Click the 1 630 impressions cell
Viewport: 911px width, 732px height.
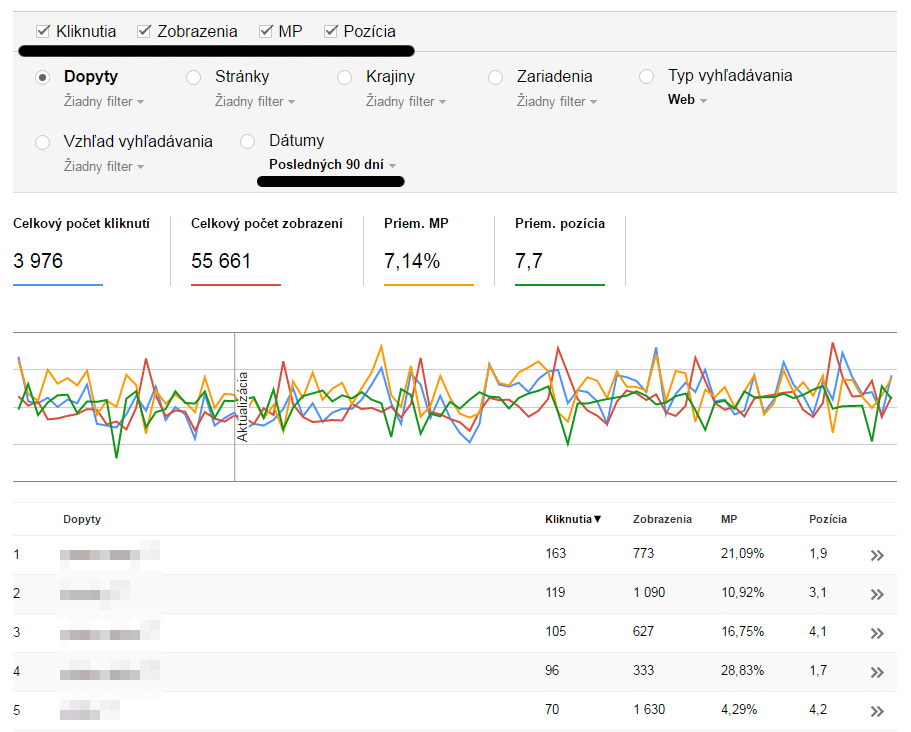(649, 709)
